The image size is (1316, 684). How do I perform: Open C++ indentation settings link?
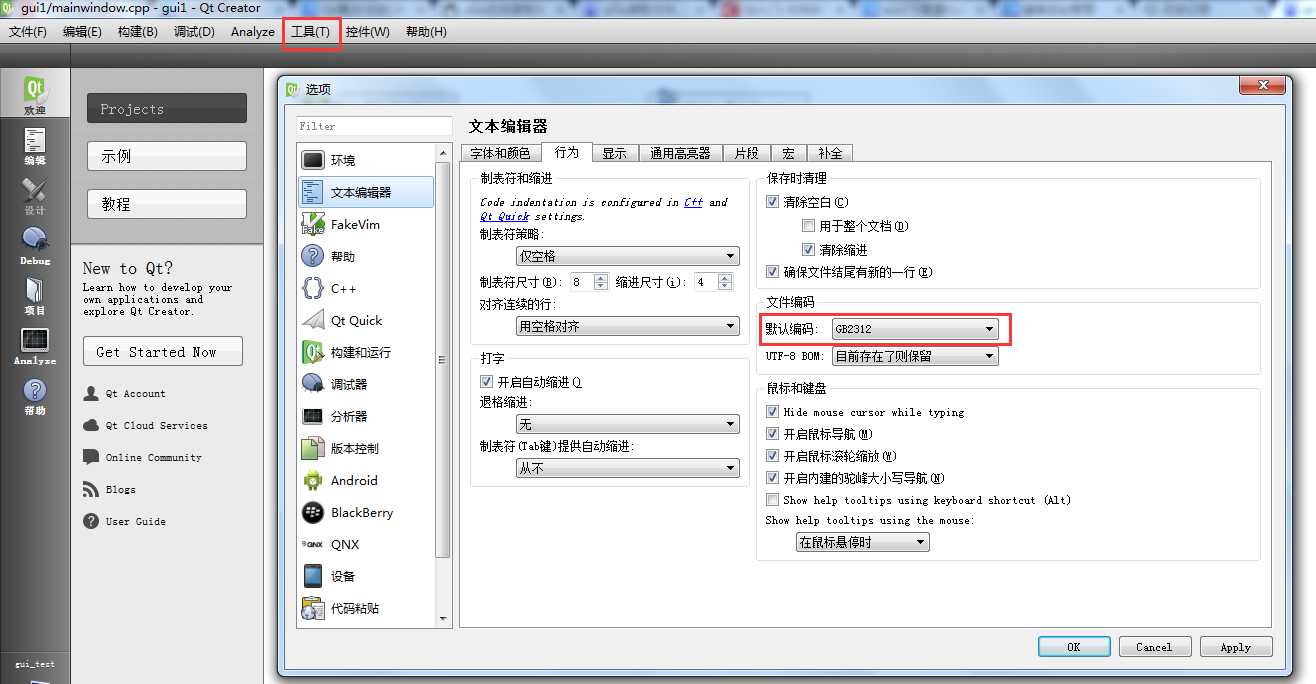[x=694, y=202]
